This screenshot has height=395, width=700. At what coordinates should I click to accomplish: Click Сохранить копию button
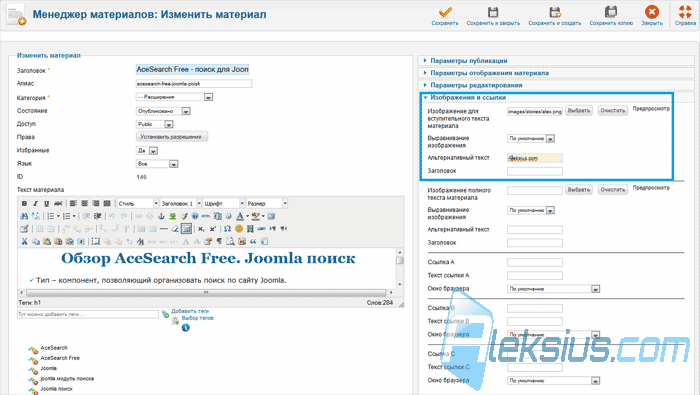(x=611, y=16)
